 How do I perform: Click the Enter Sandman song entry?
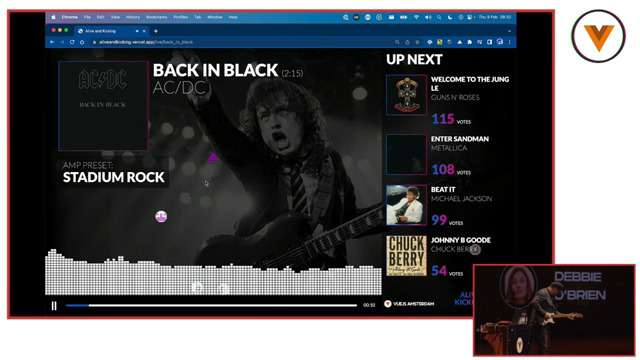coord(448,155)
